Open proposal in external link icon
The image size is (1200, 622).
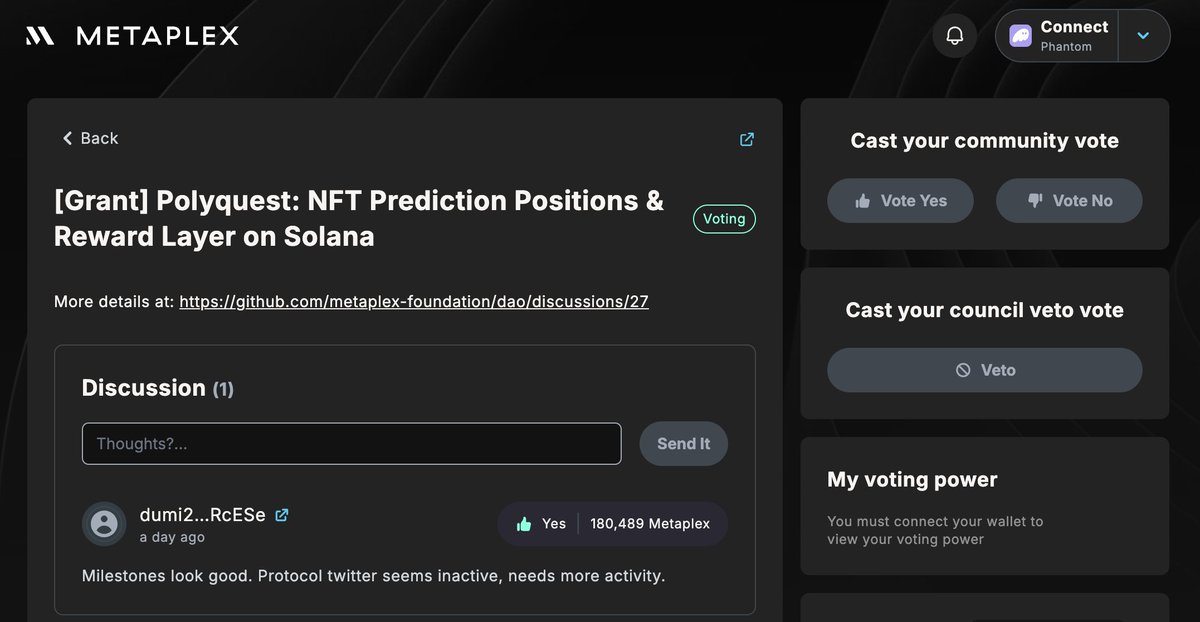(x=746, y=139)
